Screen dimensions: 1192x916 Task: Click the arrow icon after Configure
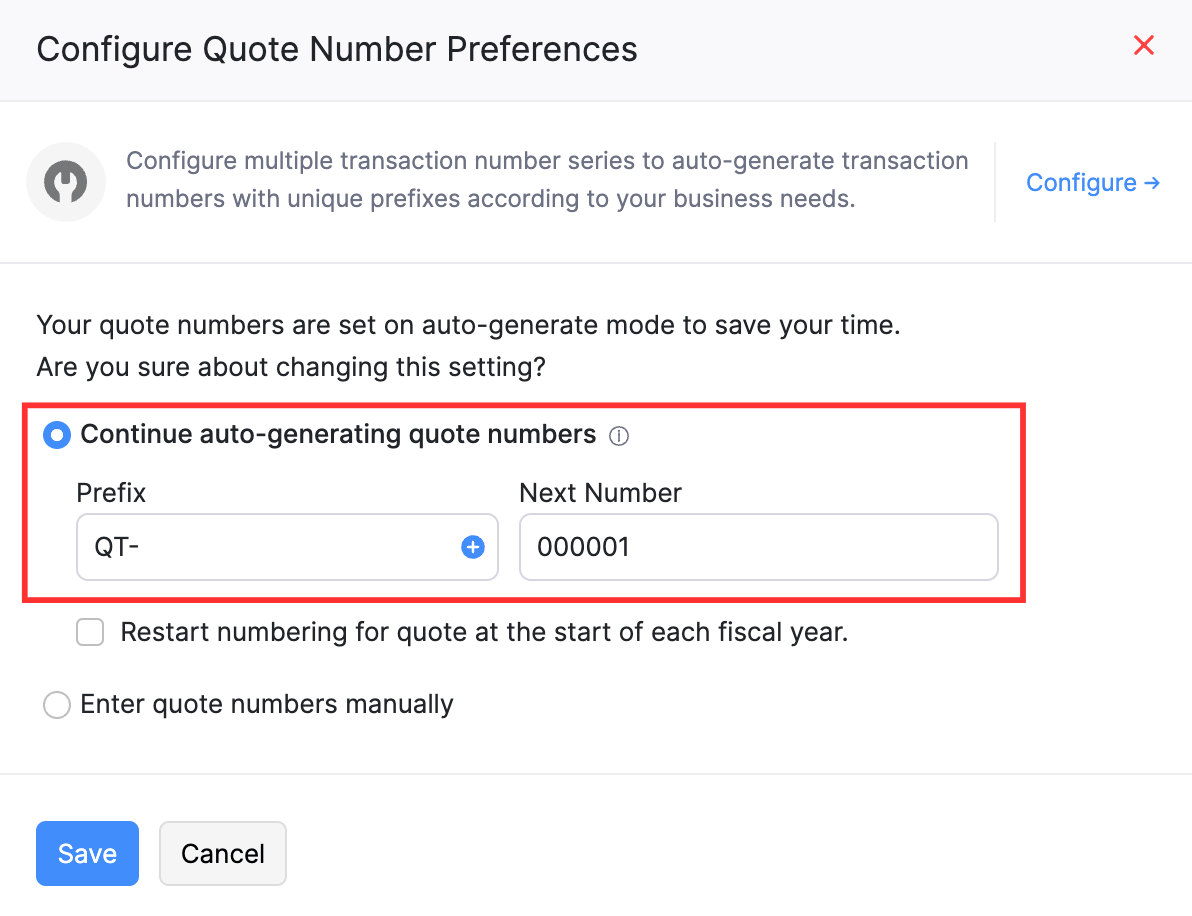pyautogui.click(x=1152, y=183)
